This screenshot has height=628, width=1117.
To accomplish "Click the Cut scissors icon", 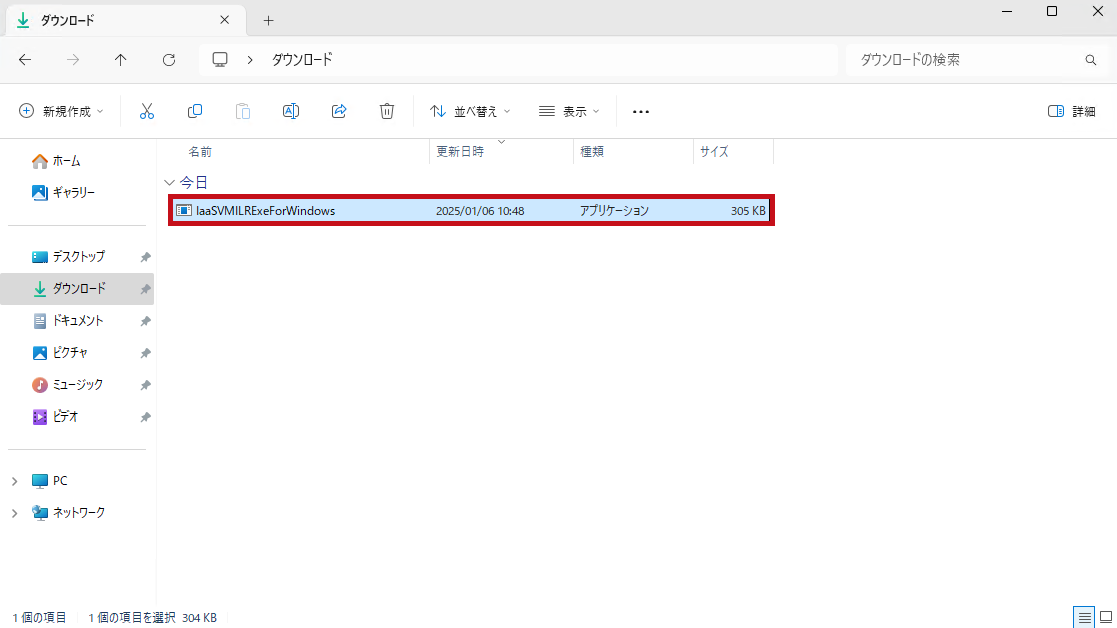I will [147, 111].
